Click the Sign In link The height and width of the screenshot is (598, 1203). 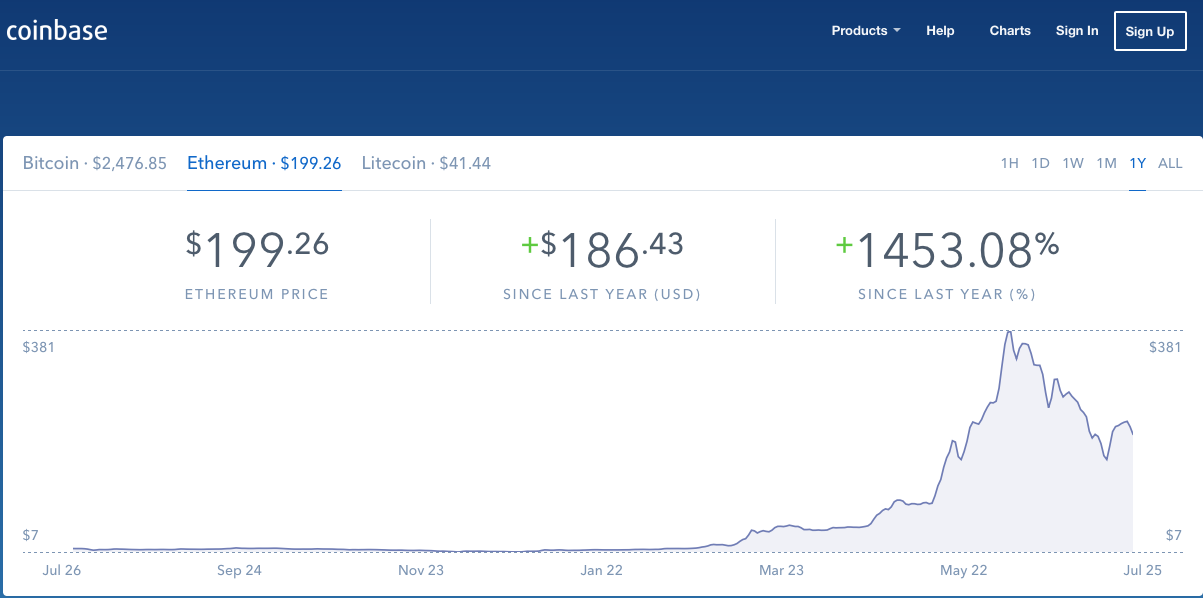(x=1077, y=31)
